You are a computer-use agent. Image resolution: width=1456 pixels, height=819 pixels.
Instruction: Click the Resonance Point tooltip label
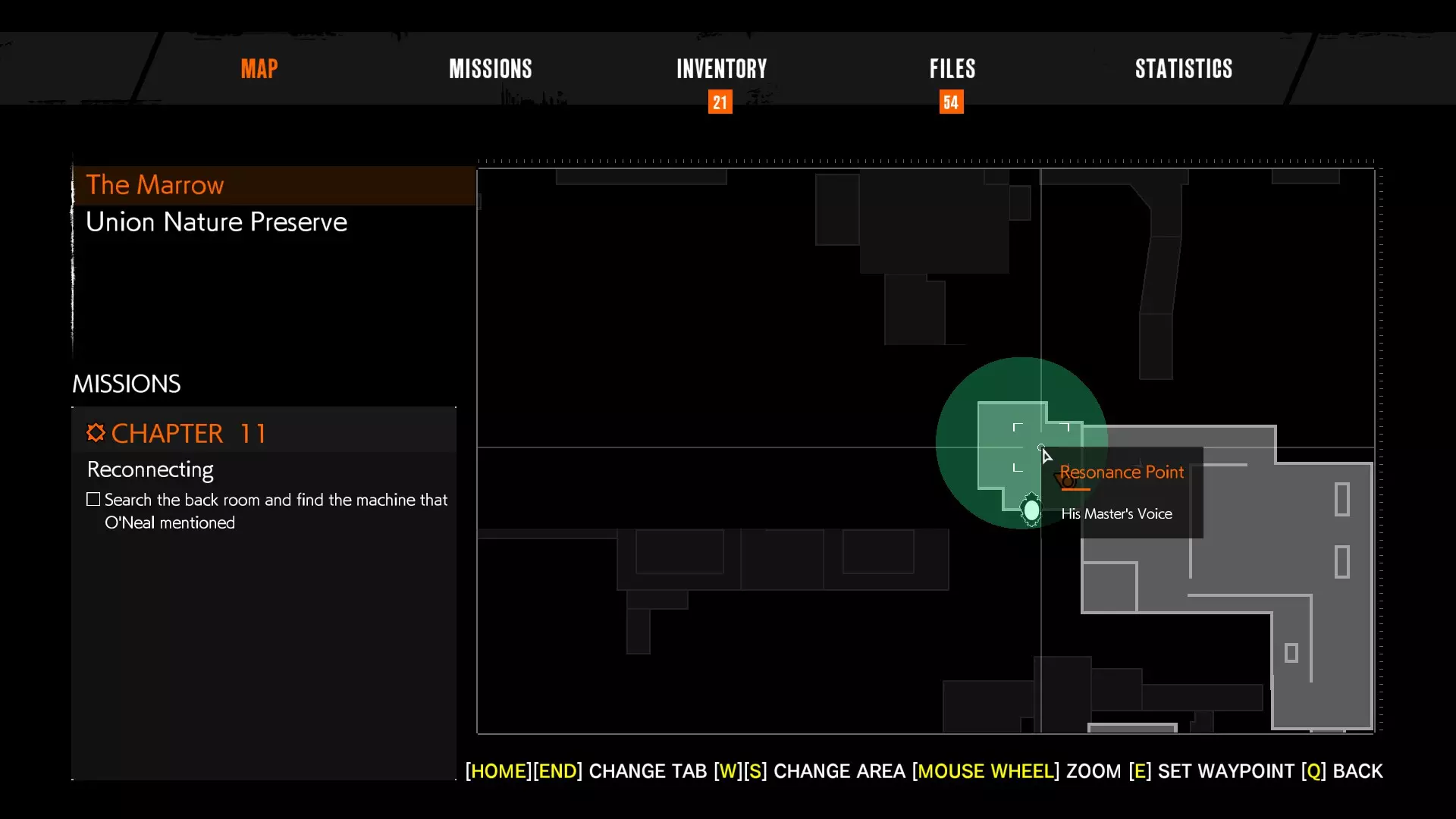[1122, 472]
